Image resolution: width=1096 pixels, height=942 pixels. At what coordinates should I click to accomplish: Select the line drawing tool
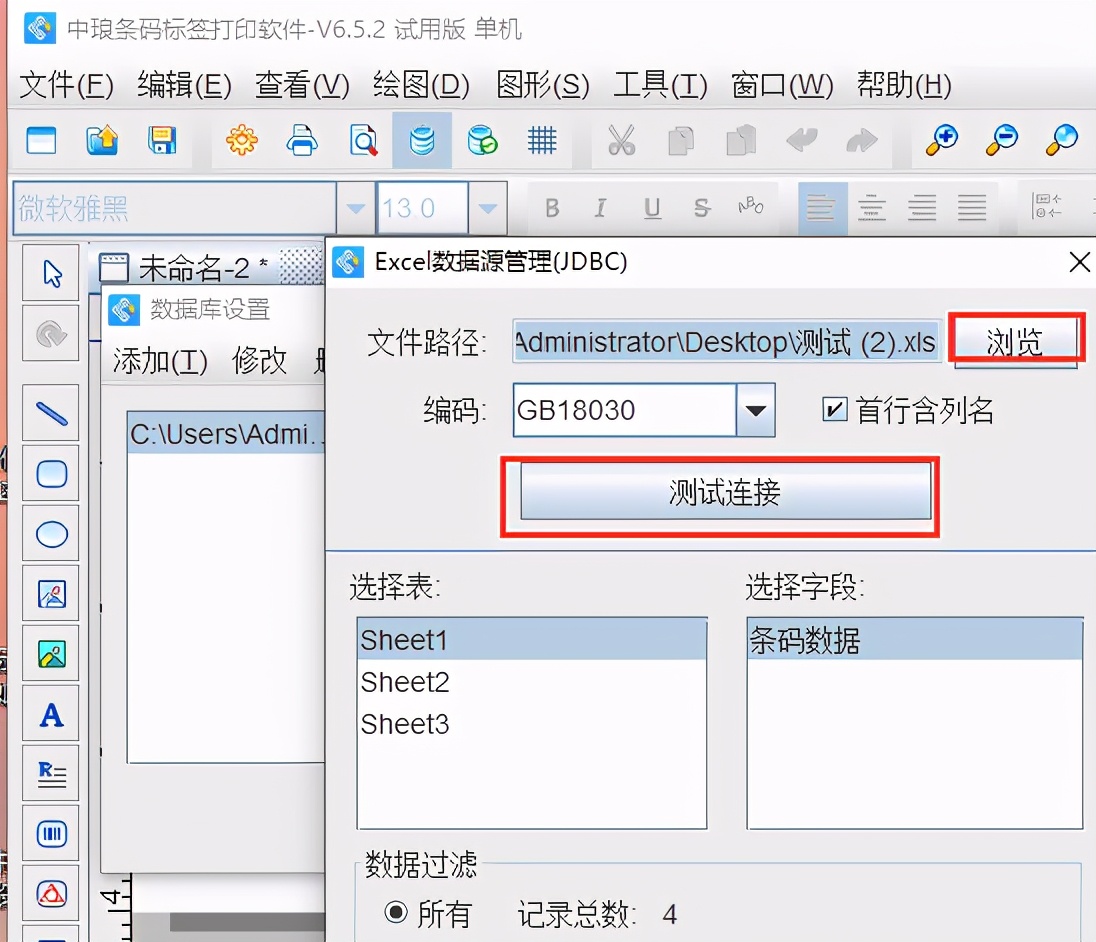point(51,414)
